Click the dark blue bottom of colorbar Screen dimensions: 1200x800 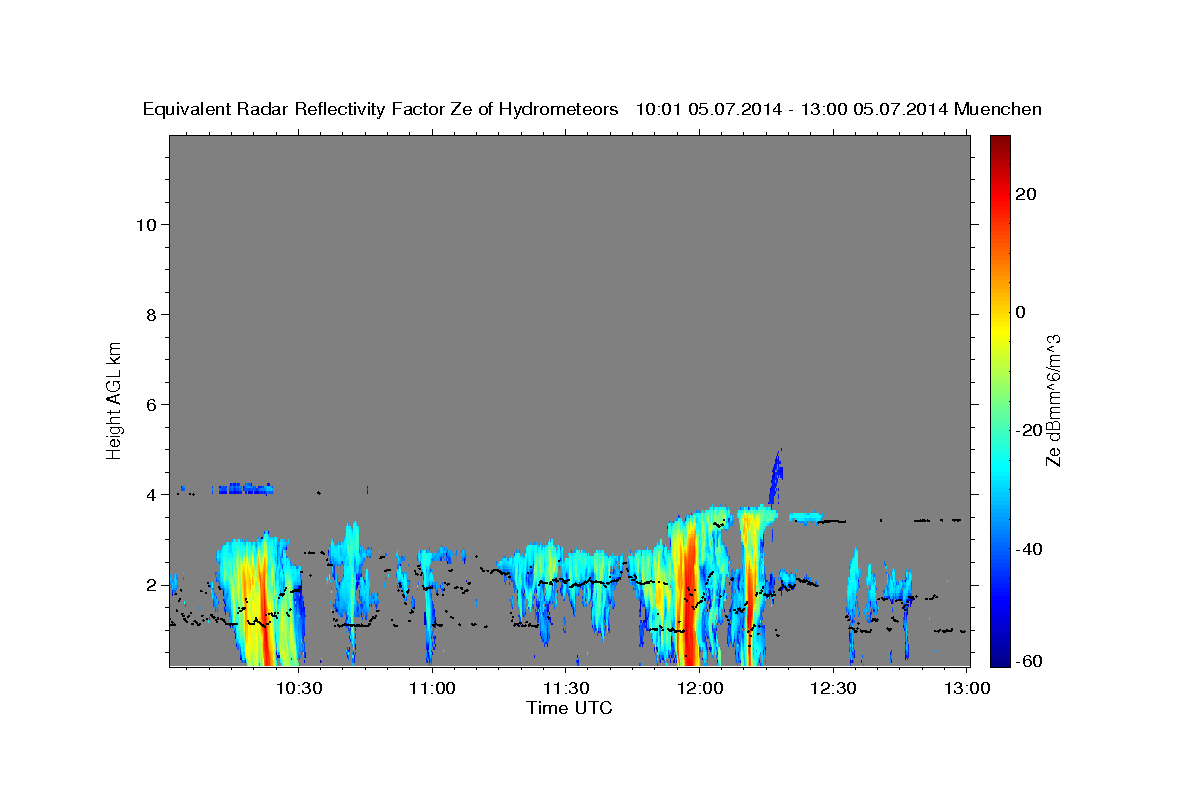tap(1000, 655)
